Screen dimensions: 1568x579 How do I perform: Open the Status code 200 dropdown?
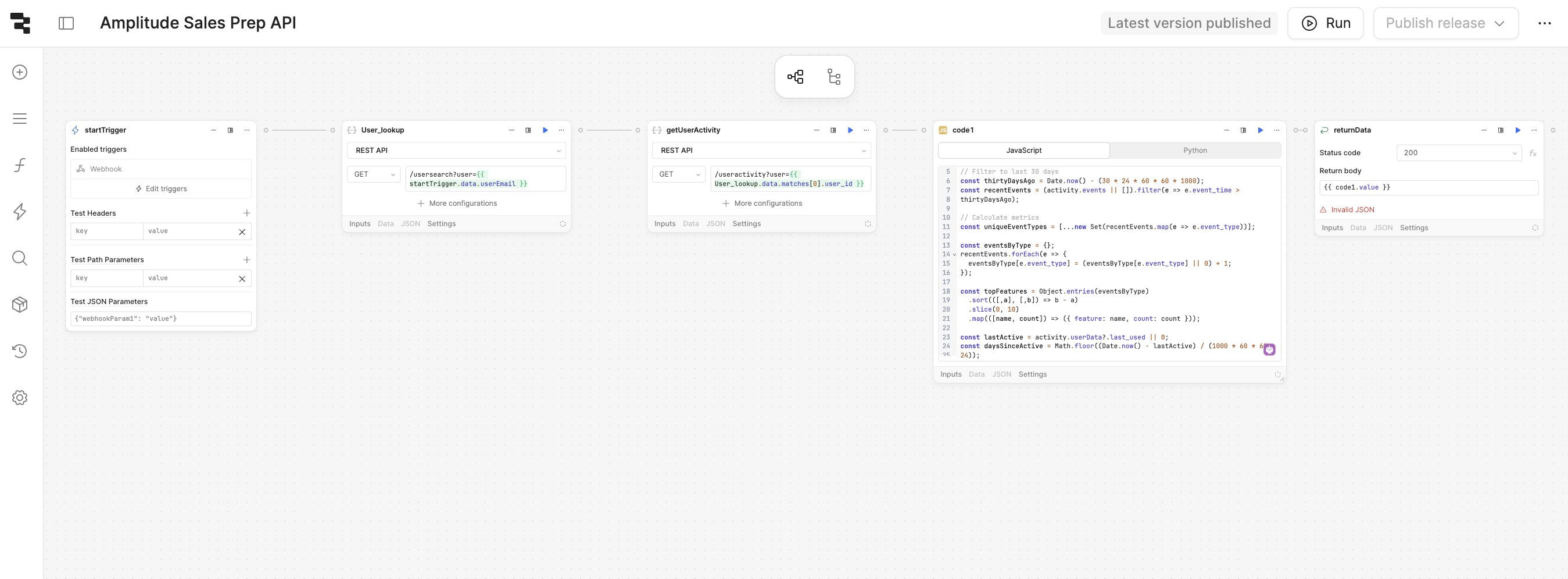[x=1459, y=153]
